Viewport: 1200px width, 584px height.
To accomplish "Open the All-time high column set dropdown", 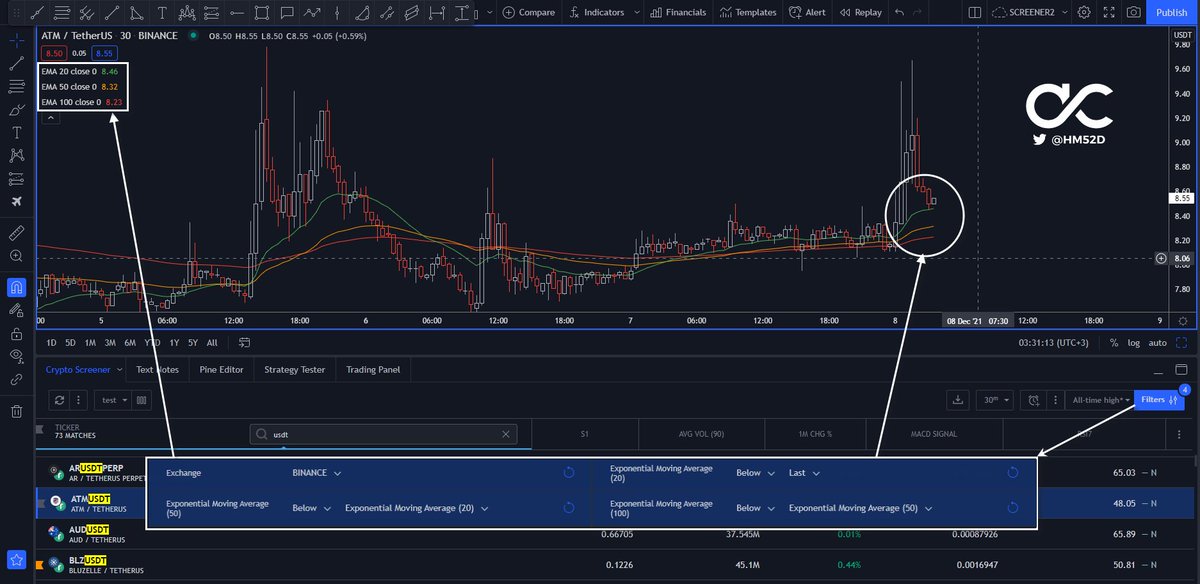I will (x=1098, y=400).
